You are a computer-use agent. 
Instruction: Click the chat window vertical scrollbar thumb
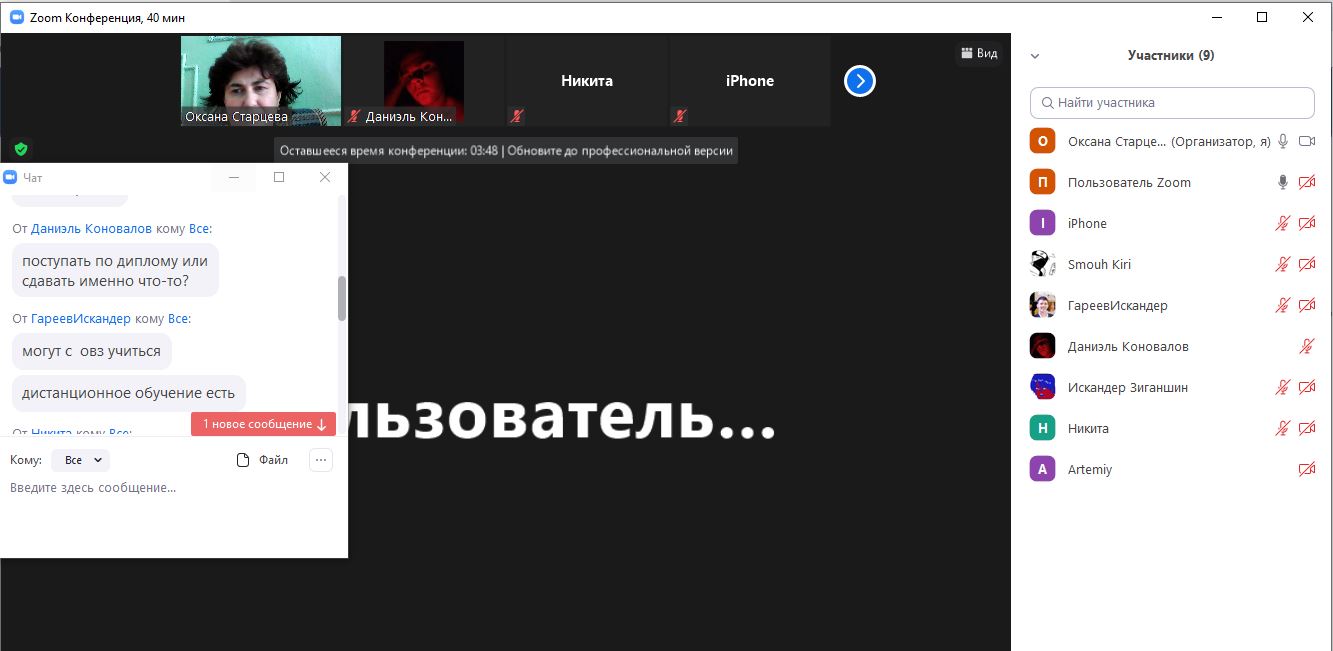342,298
